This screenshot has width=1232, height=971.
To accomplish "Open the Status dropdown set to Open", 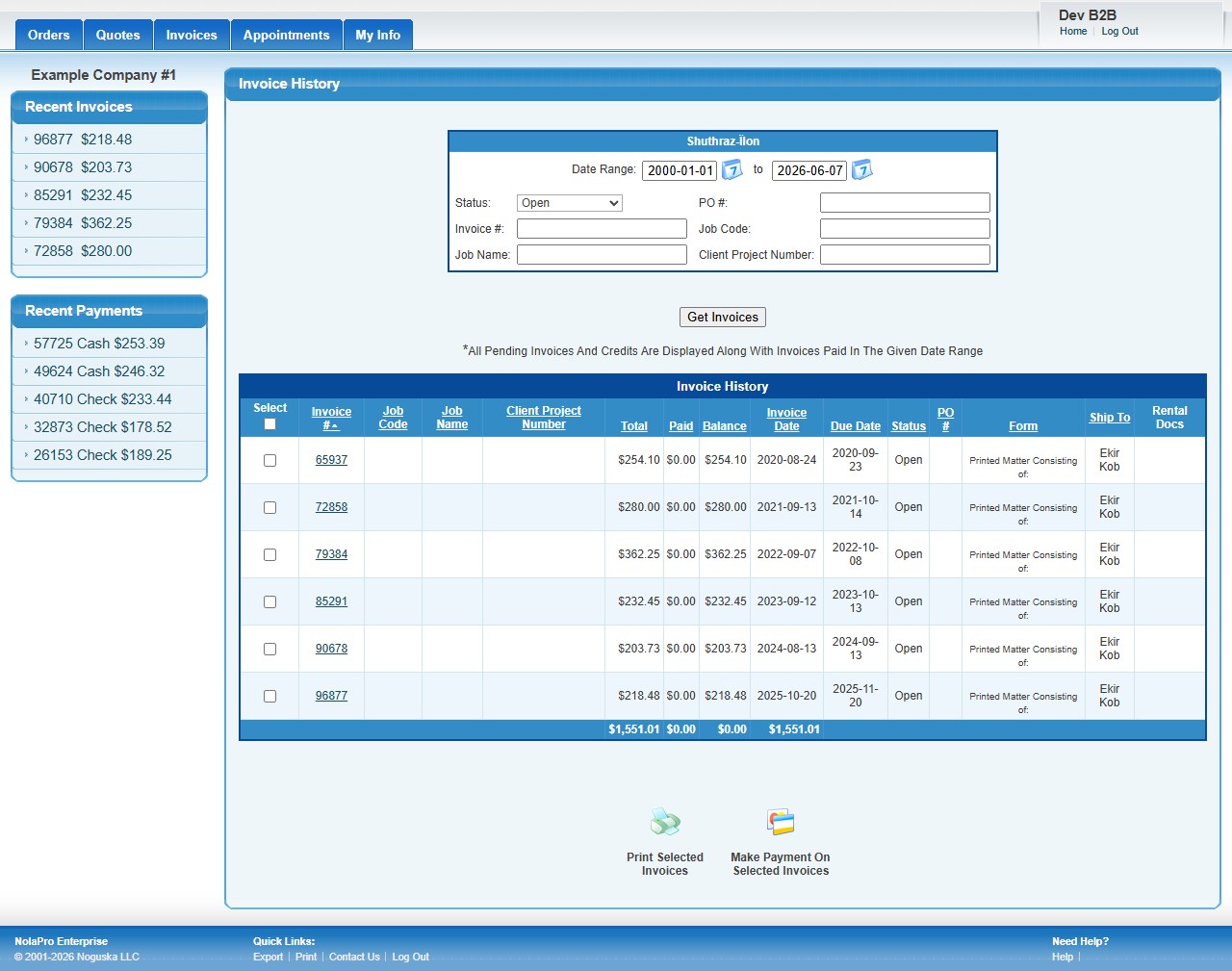I will 570,203.
